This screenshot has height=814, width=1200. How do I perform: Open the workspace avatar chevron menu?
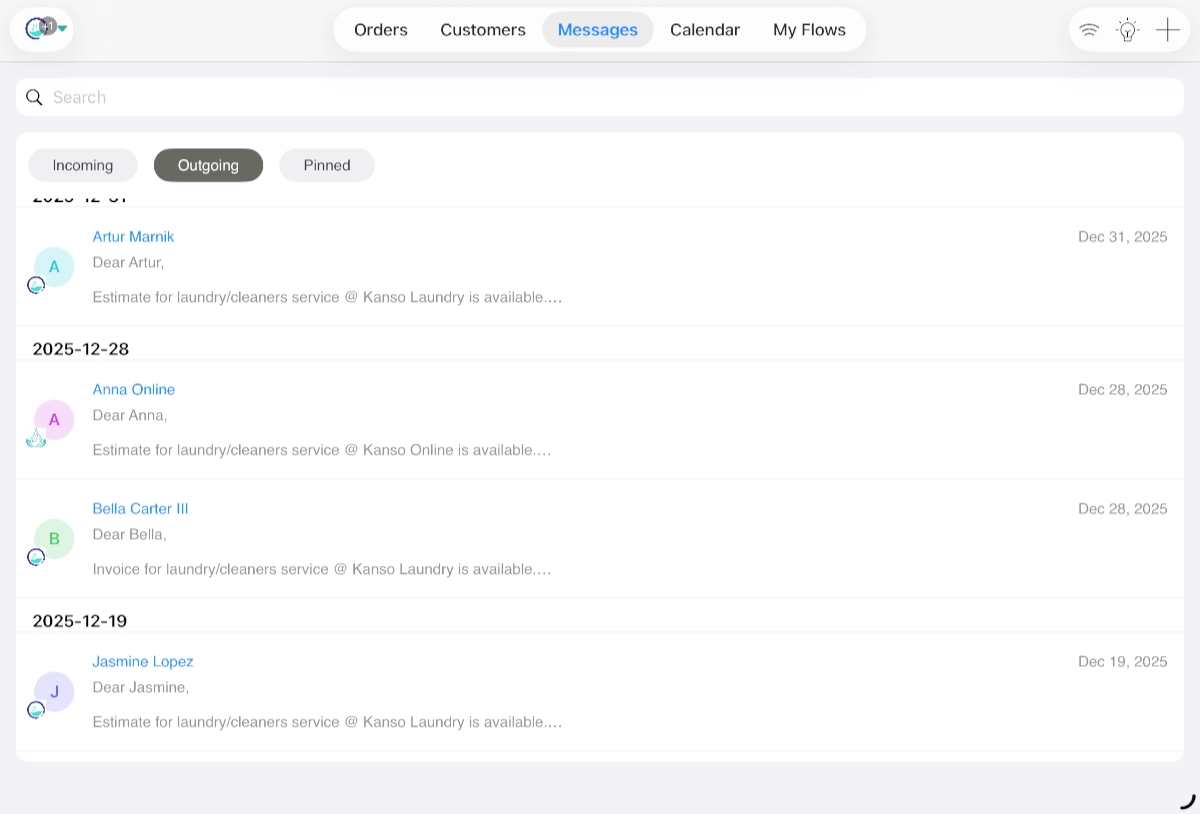[62, 28]
